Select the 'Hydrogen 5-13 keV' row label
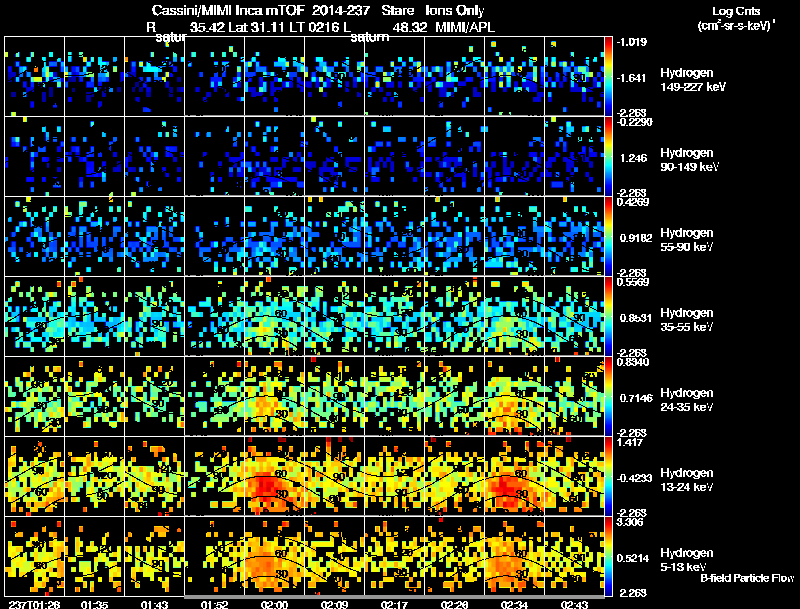800x609 pixels. (x=686, y=560)
